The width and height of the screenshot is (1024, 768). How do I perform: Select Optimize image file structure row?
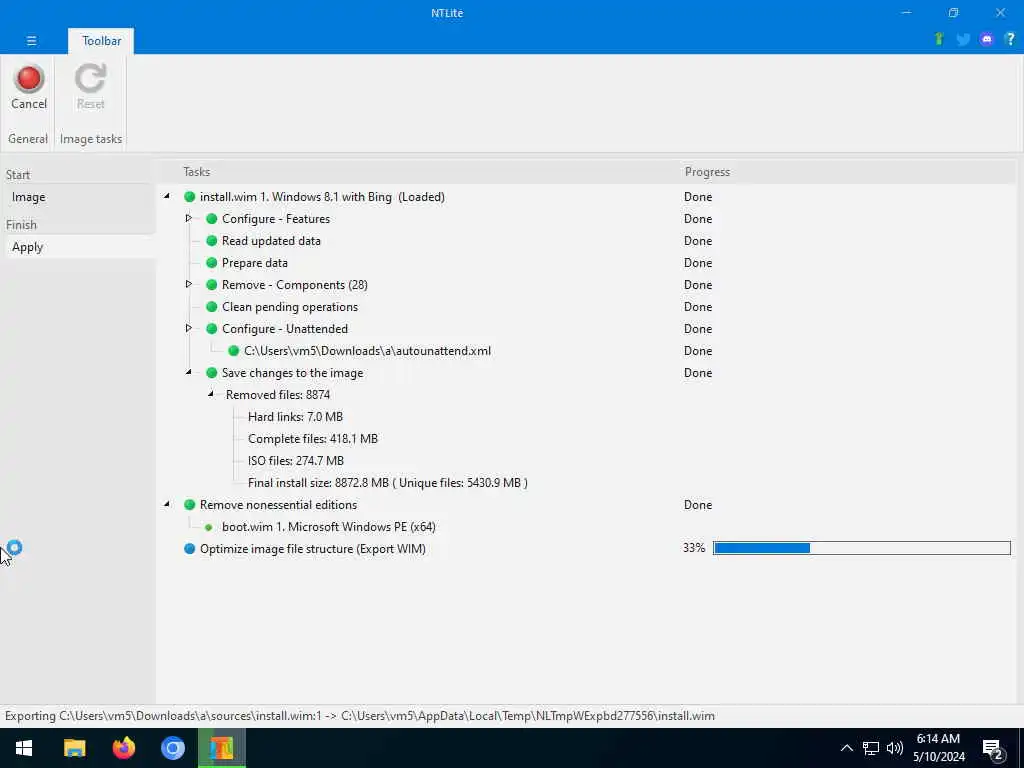click(x=313, y=549)
